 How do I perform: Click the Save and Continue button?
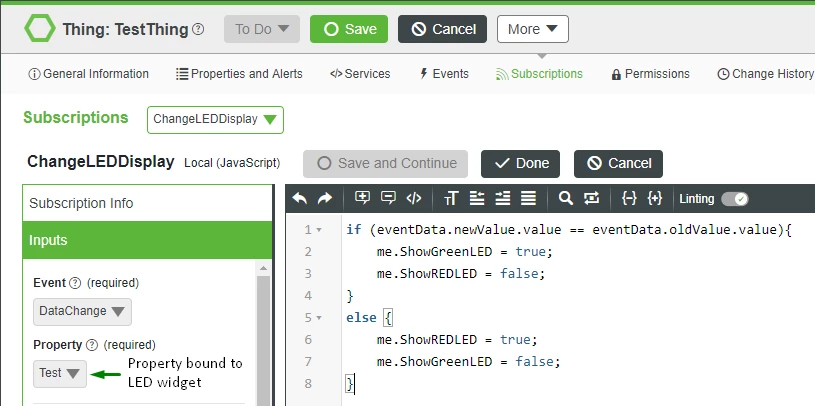385,164
